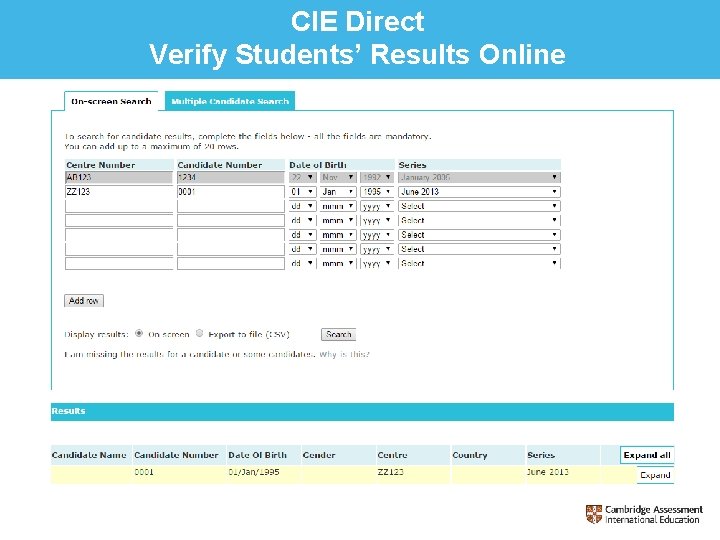Open year yyyy dropdown in third row
The image size is (720, 540).
pos(377,206)
